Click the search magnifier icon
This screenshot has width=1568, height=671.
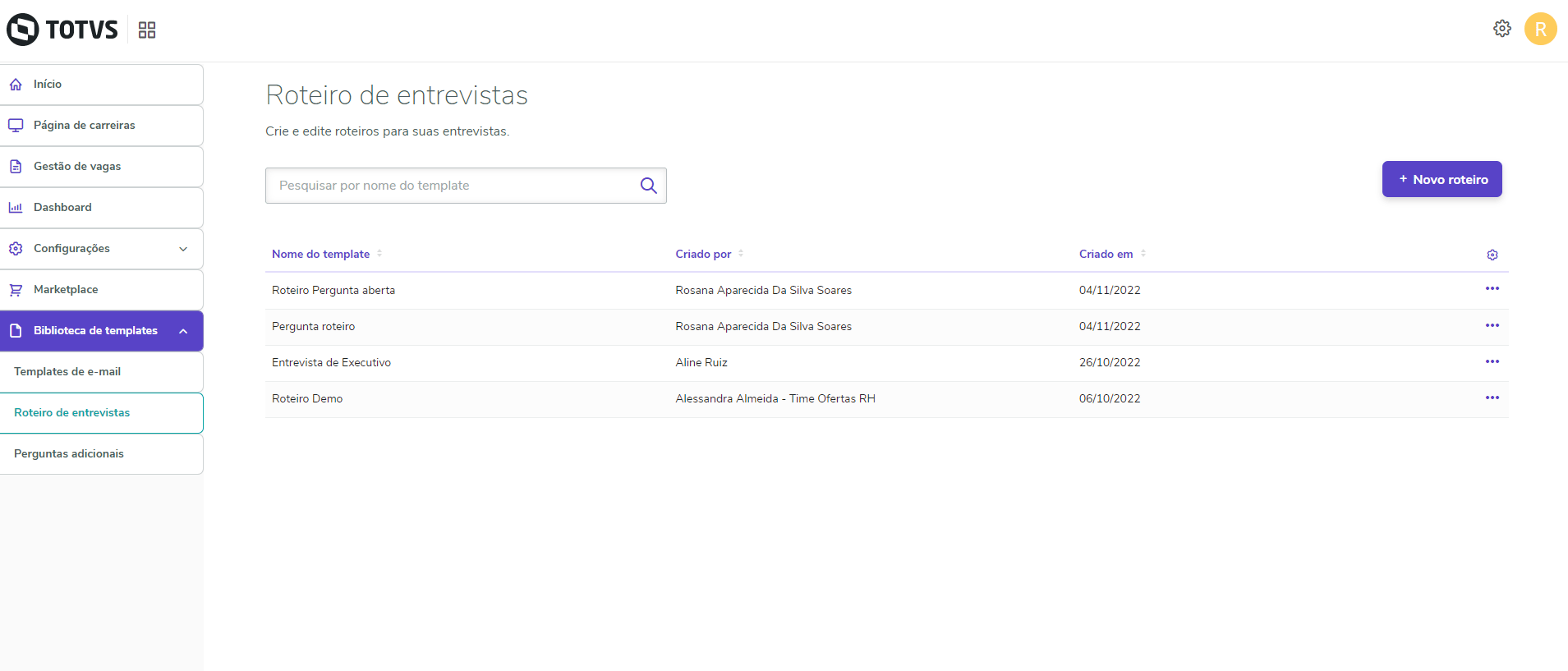click(x=649, y=186)
